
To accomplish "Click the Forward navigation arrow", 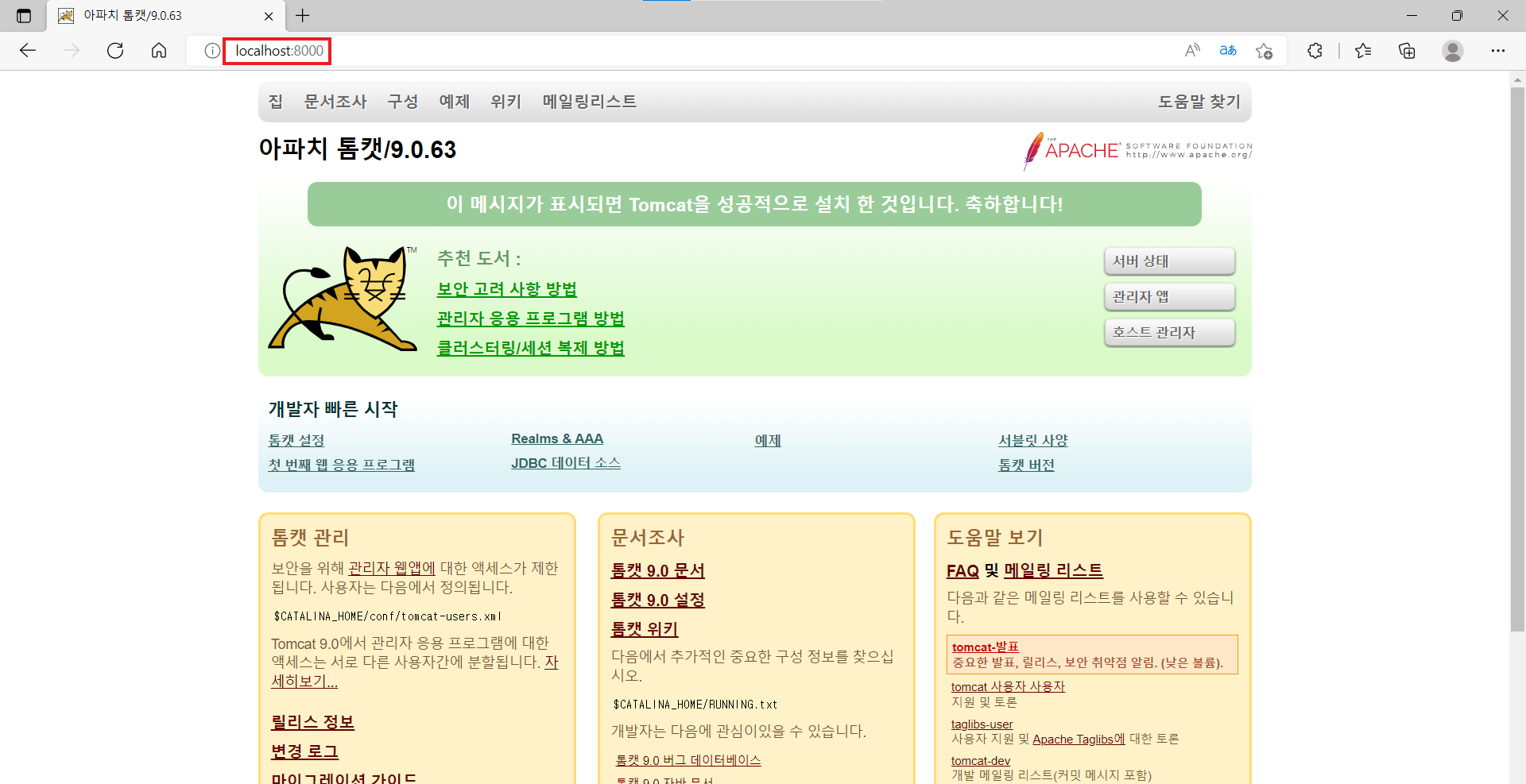I will click(72, 51).
